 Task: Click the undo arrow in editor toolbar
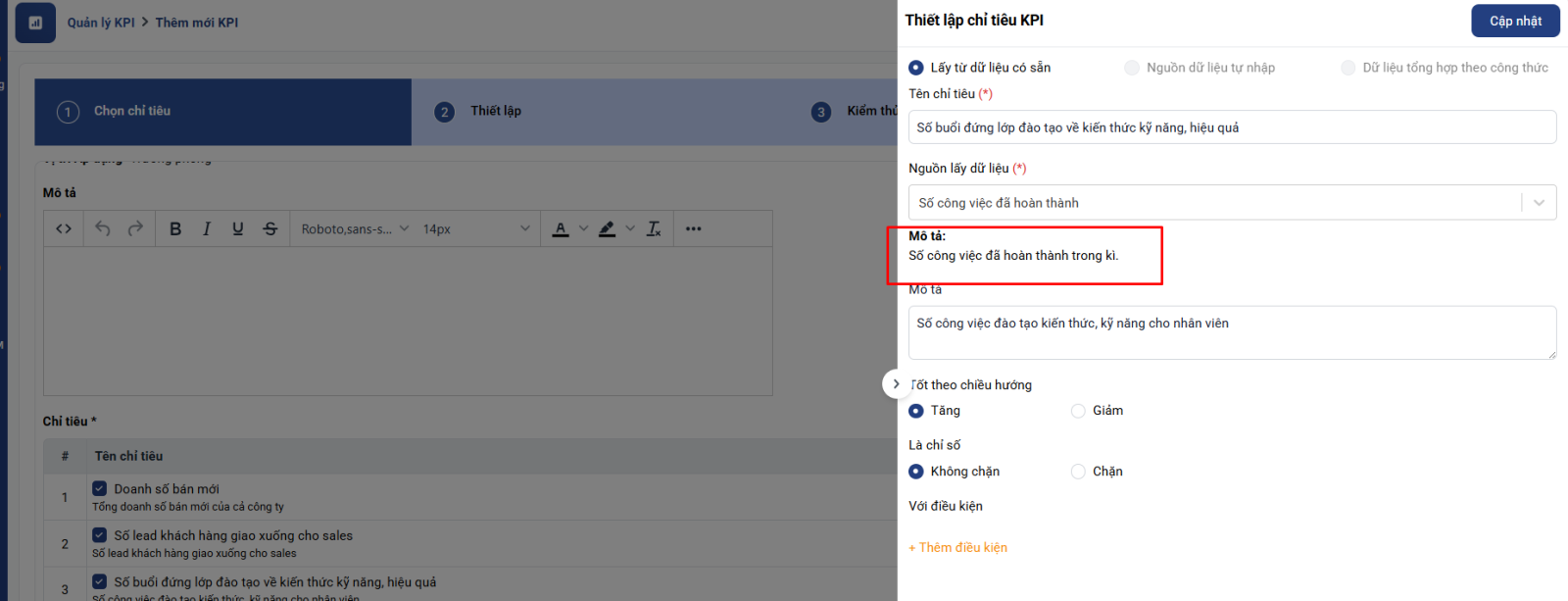click(x=103, y=228)
